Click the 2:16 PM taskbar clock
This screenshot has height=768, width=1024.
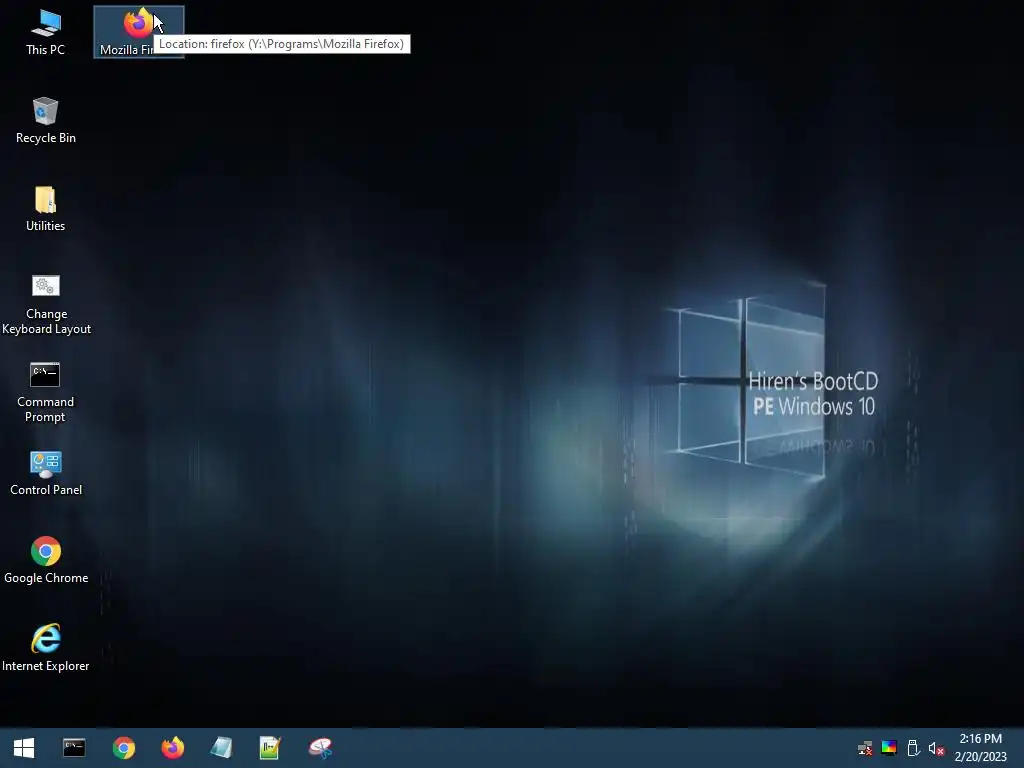pyautogui.click(x=980, y=739)
